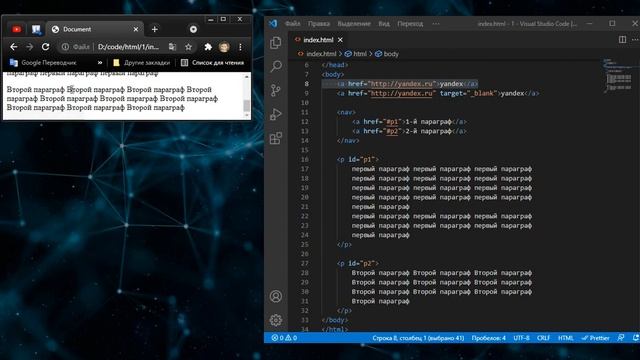The image size is (640, 360).
Task: Open the Chrome three-dot menu
Action: coord(240,47)
